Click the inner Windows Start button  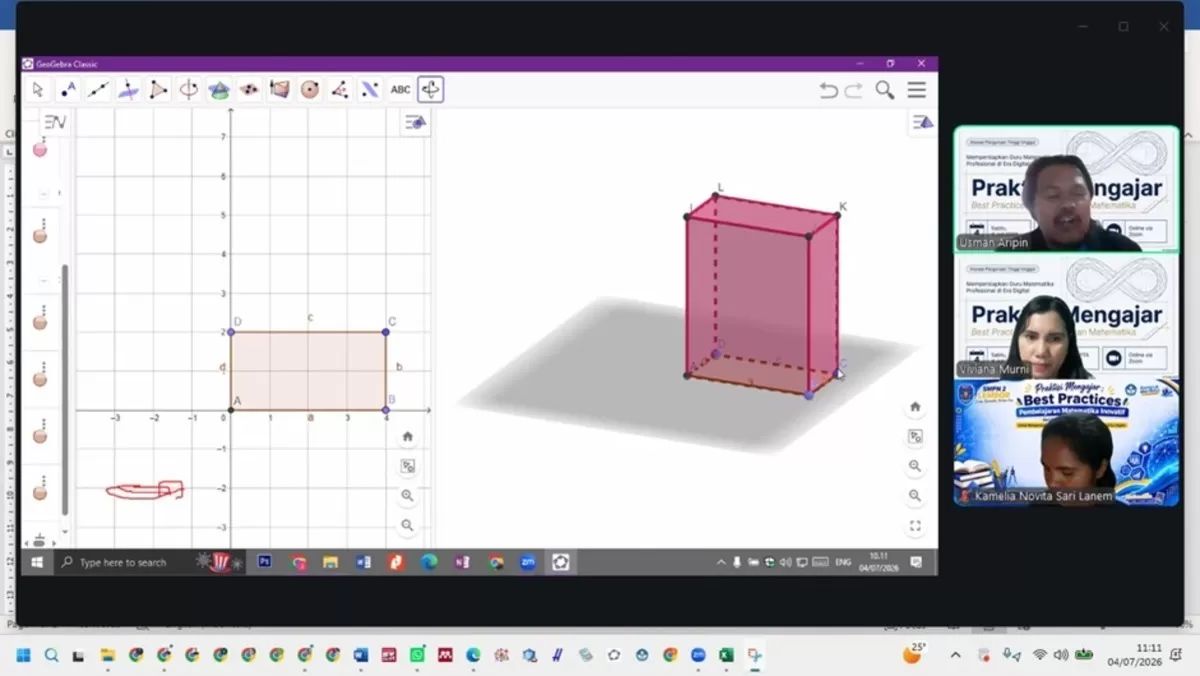(x=37, y=562)
